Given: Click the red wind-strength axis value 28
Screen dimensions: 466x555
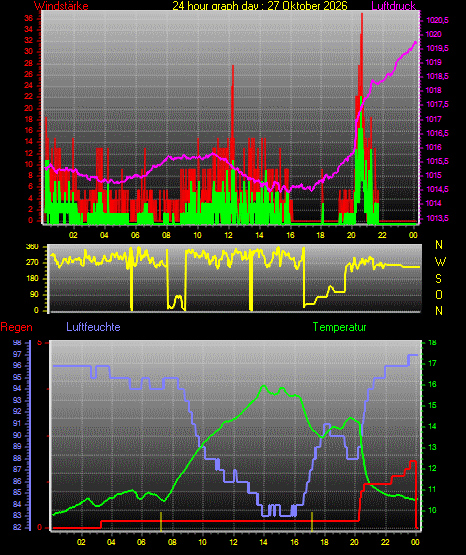Looking at the screenshot, I should coord(29,63).
